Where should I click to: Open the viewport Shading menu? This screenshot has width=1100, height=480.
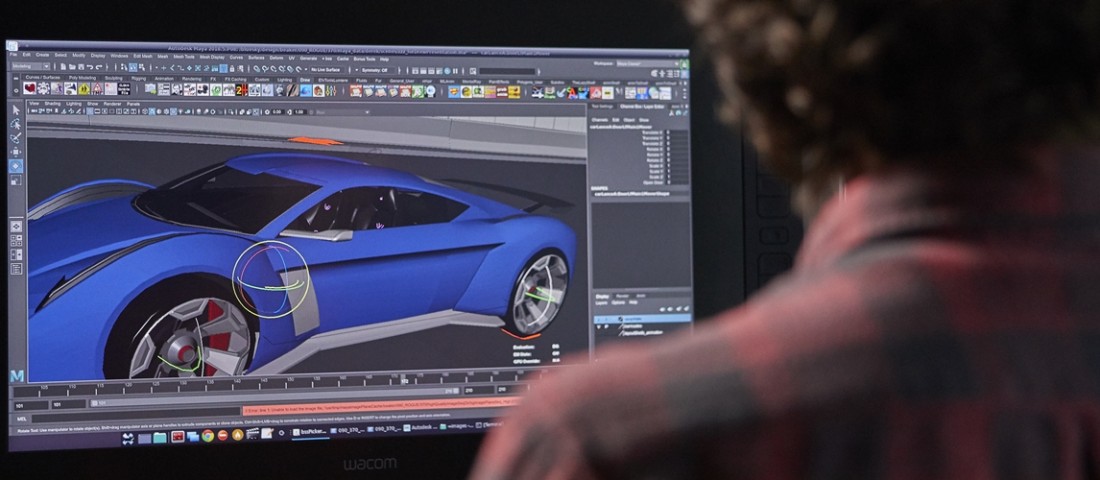(53, 104)
